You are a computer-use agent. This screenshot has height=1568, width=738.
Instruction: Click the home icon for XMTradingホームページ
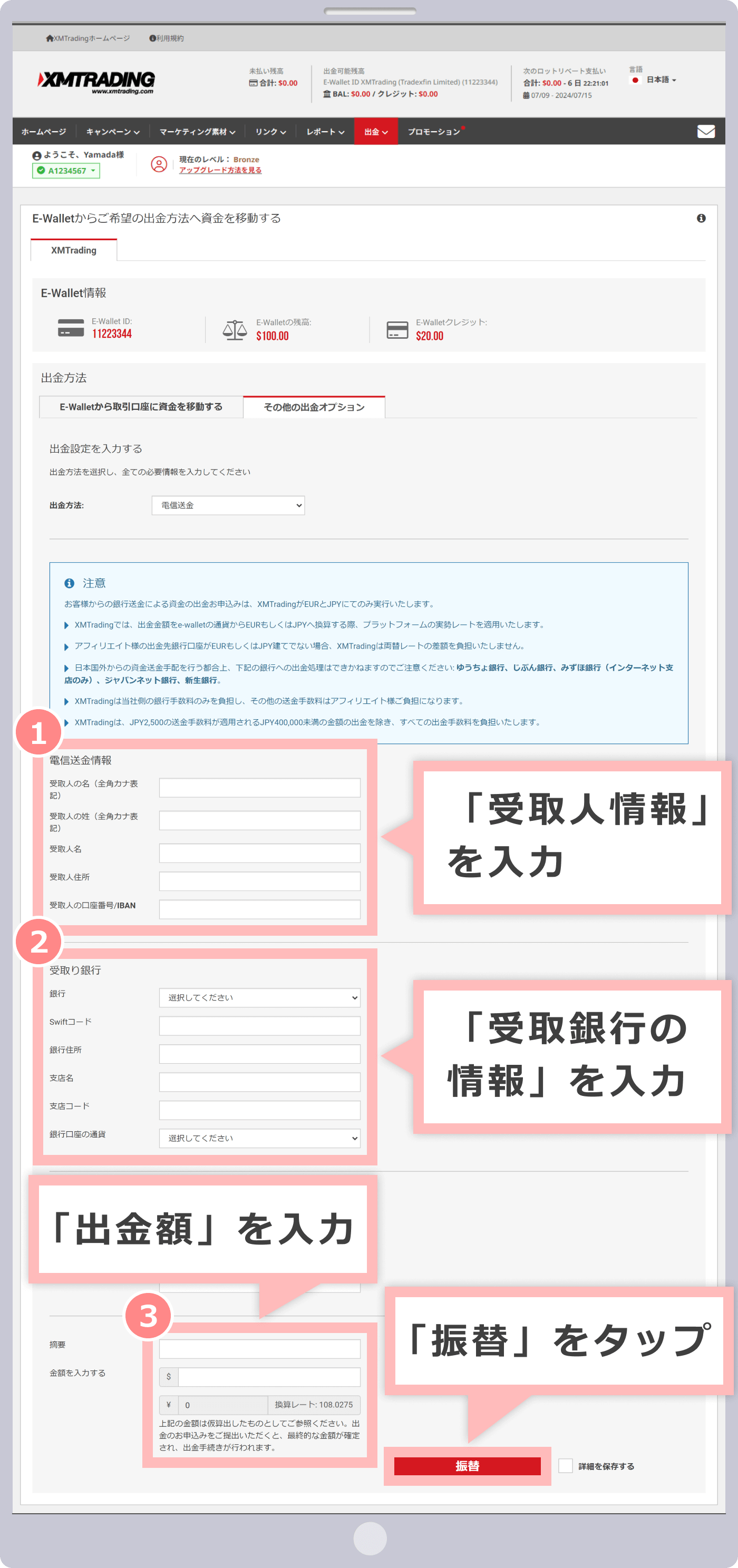click(x=50, y=38)
